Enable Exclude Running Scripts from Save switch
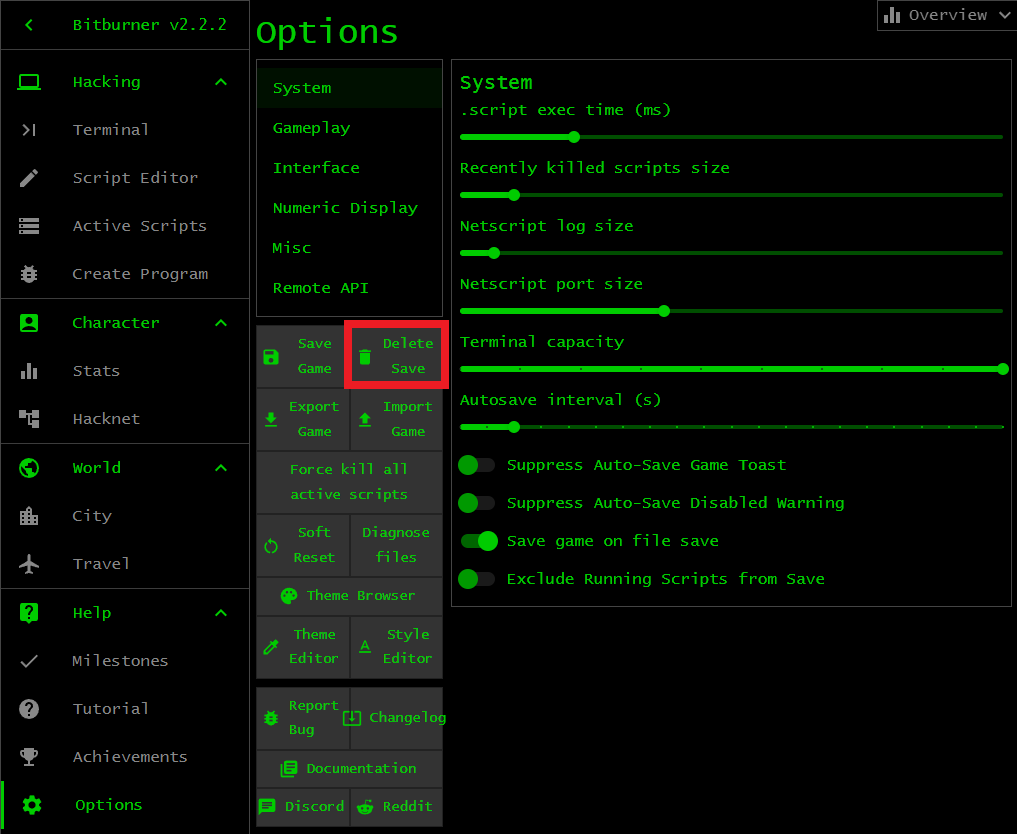The image size is (1017, 834). point(477,579)
